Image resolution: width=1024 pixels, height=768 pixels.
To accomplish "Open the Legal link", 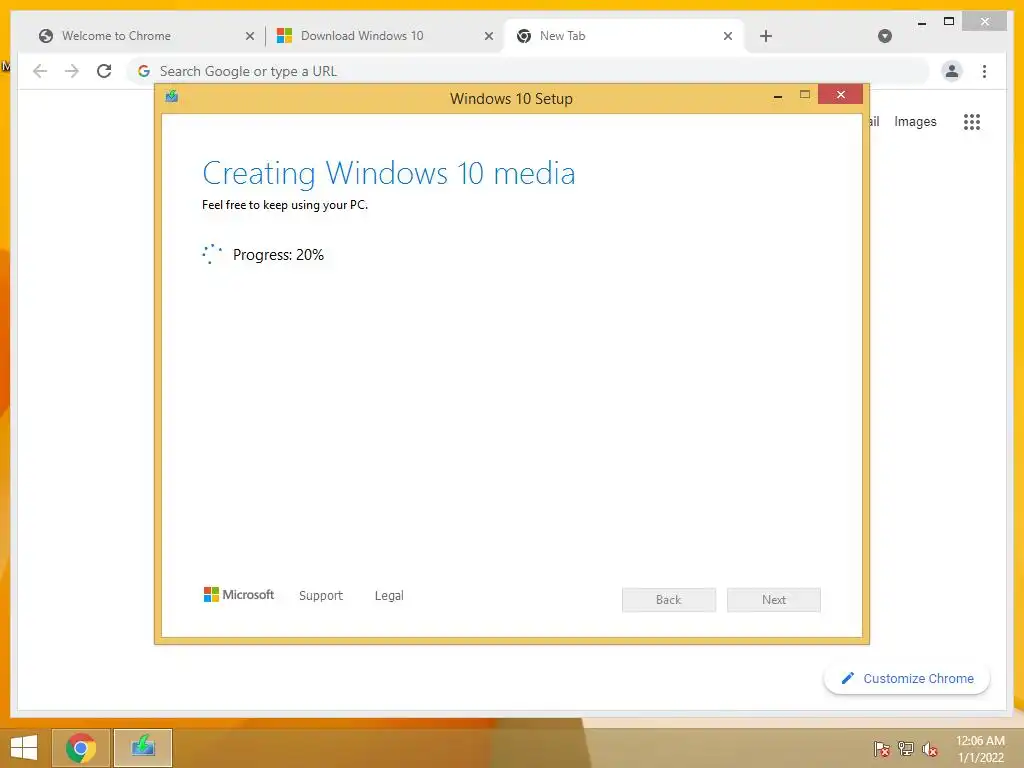I will coord(389,596).
